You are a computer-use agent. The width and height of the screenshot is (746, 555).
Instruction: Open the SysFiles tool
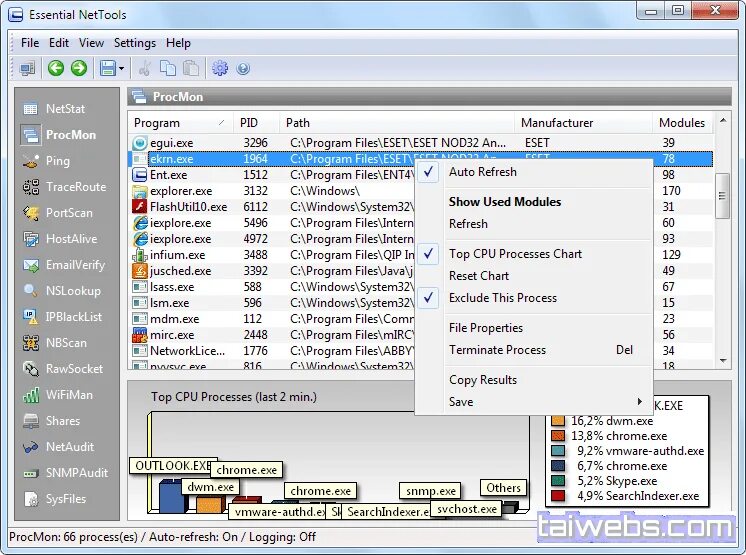(x=55, y=499)
